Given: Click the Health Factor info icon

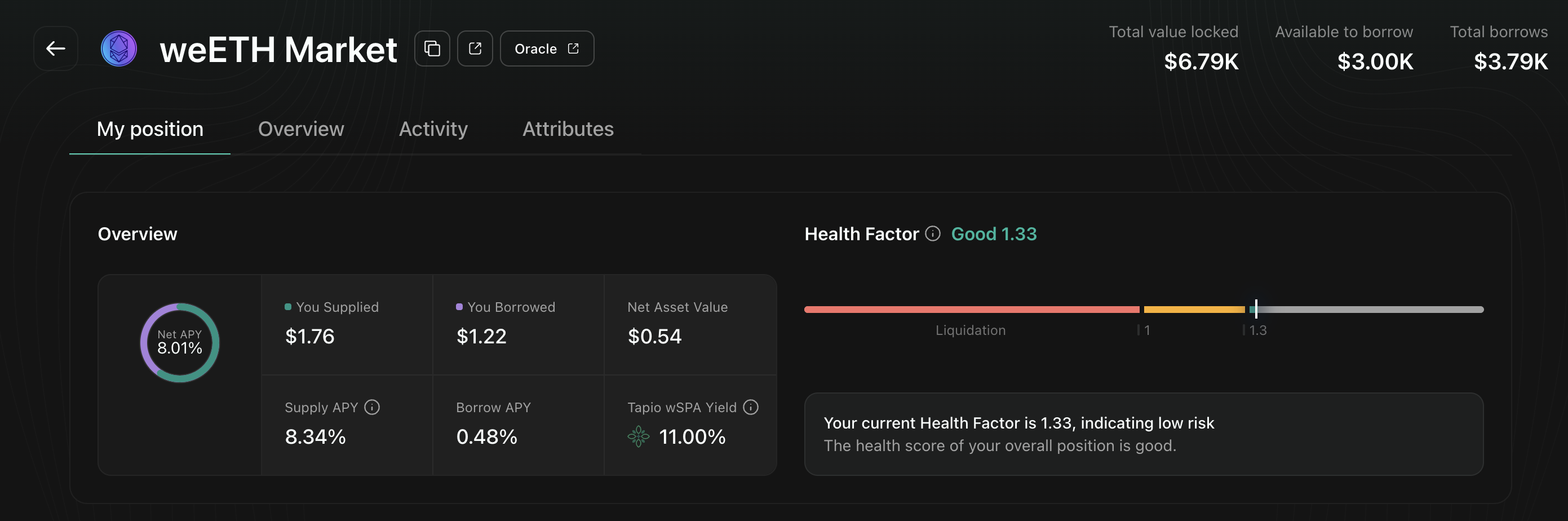Looking at the screenshot, I should (x=933, y=234).
